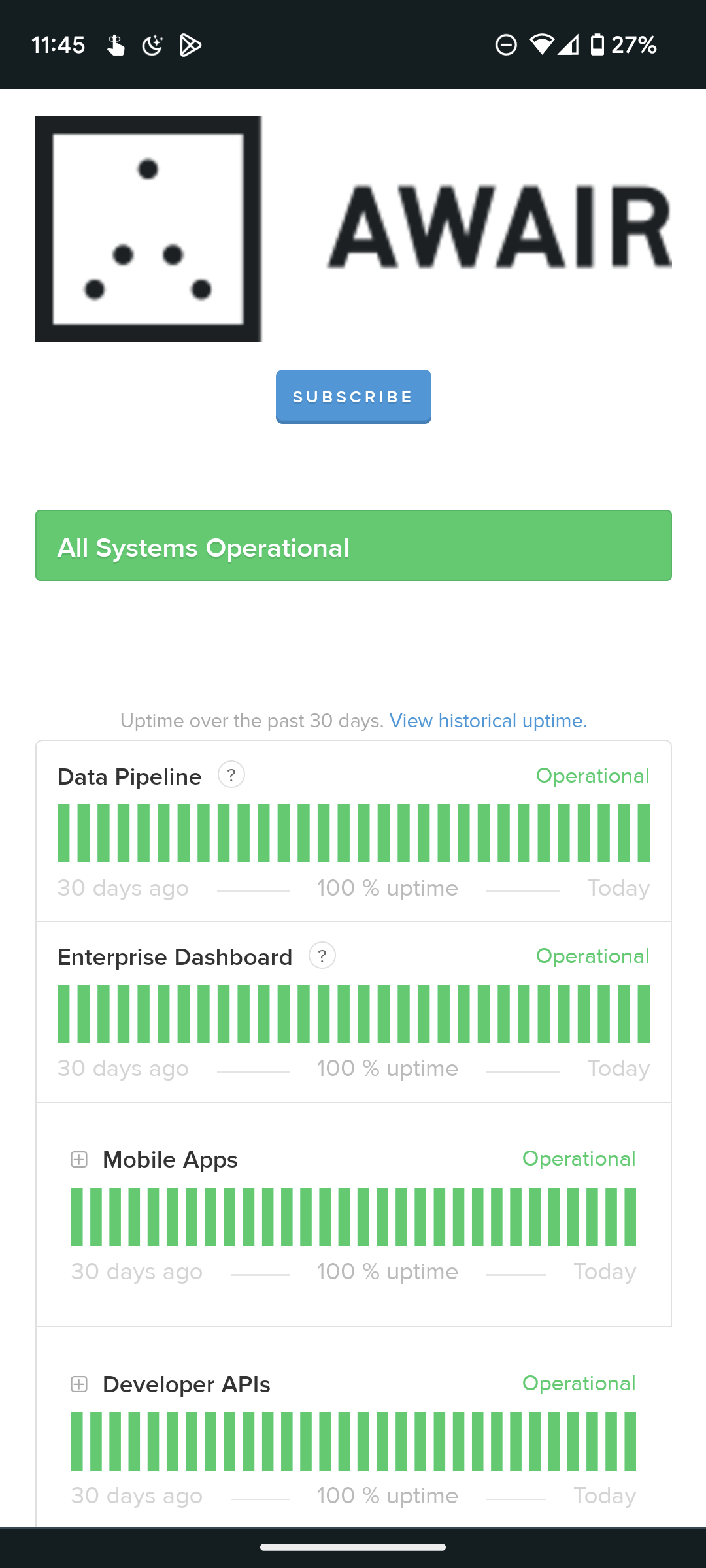
Task: Tap the bedtime mode moon icon
Action: pyautogui.click(x=152, y=45)
